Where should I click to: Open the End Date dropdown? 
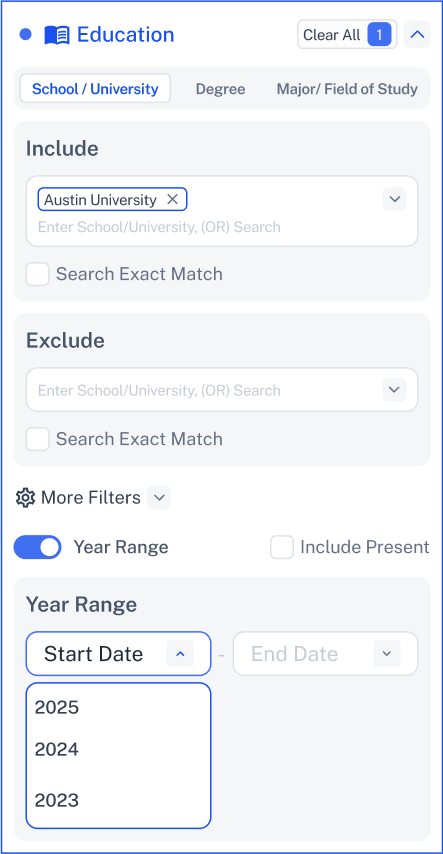pyautogui.click(x=325, y=654)
